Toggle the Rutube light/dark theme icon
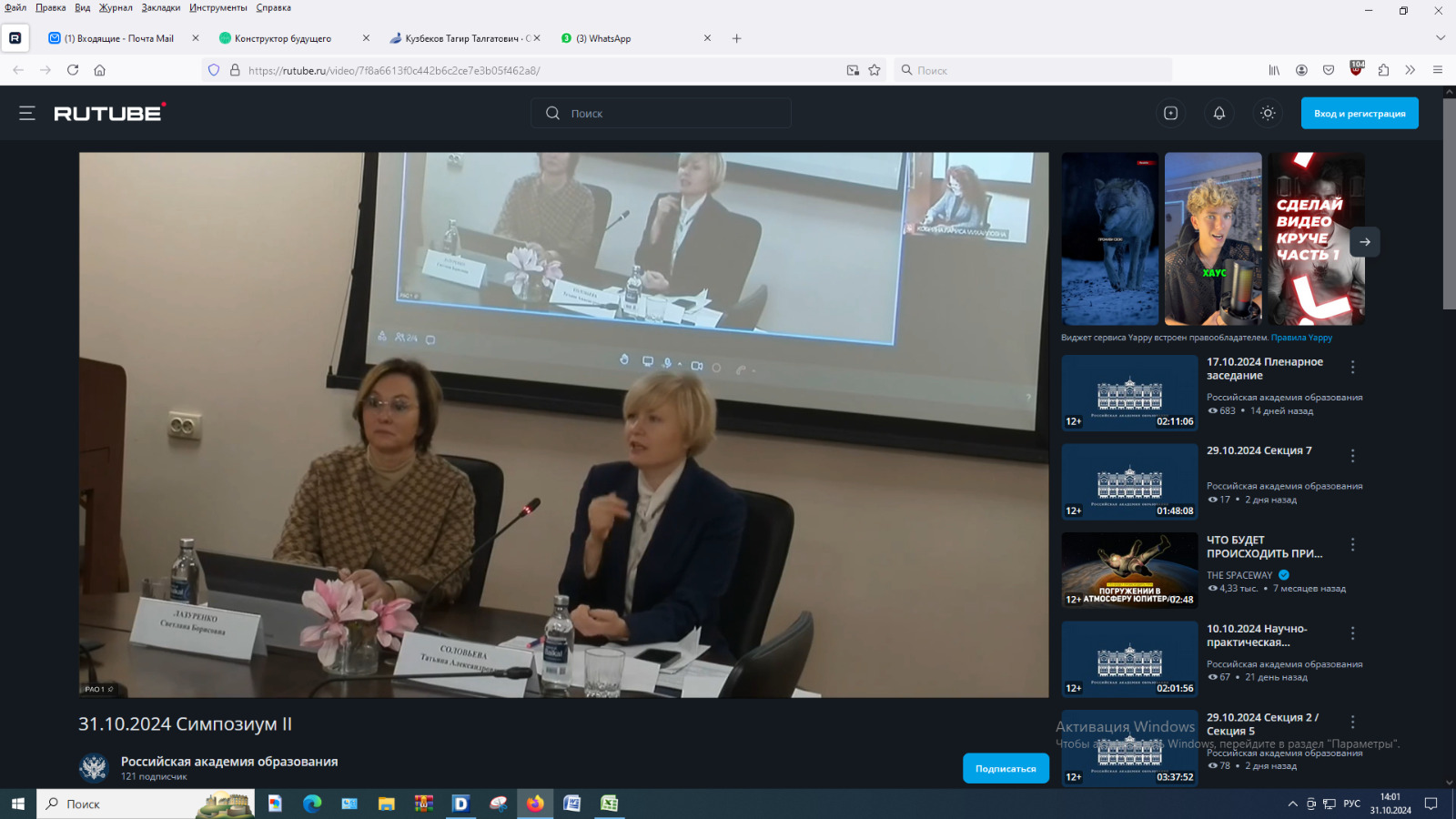Image resolution: width=1456 pixels, height=819 pixels. pos(1268,113)
